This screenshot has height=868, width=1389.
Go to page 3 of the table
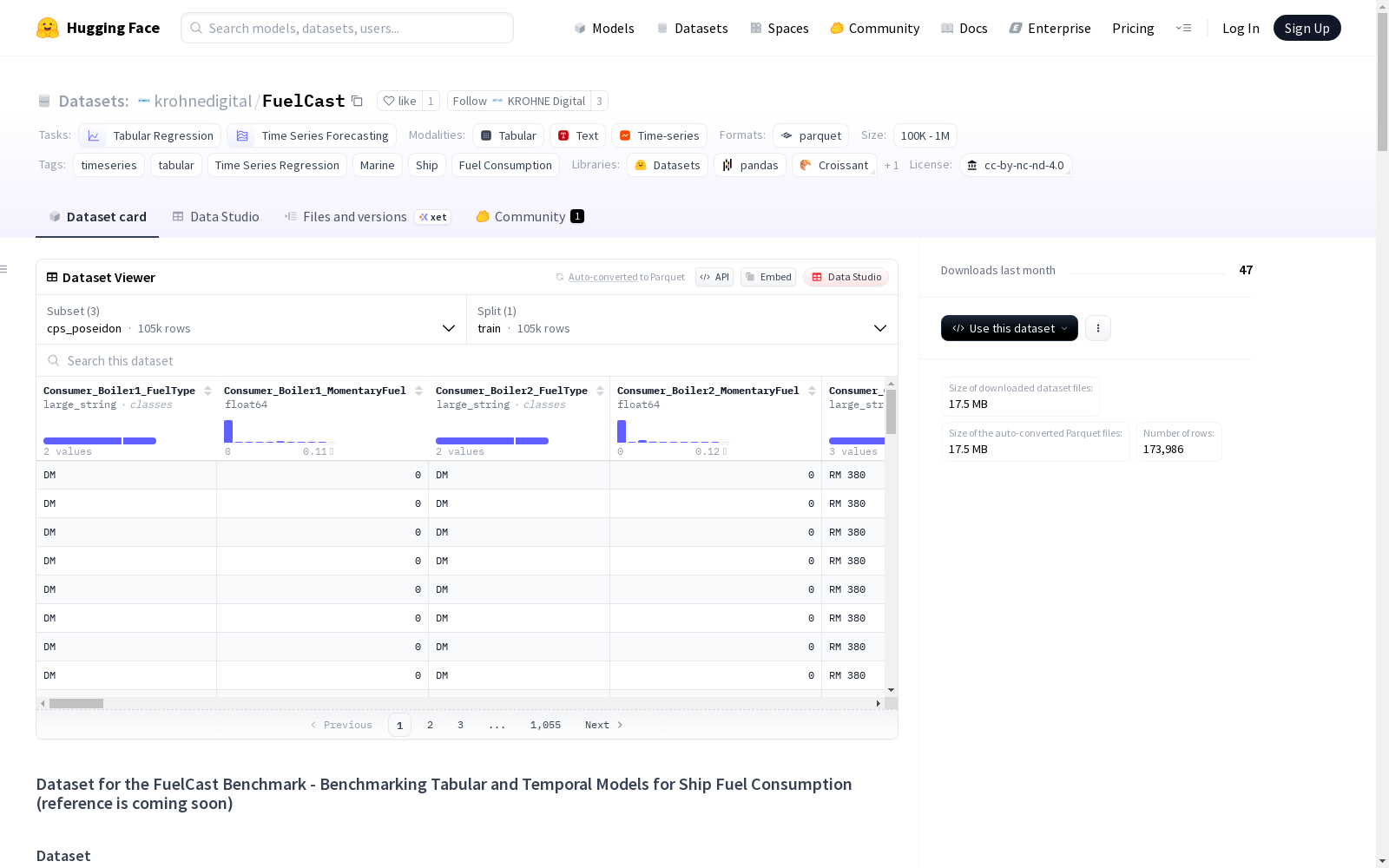click(x=460, y=725)
